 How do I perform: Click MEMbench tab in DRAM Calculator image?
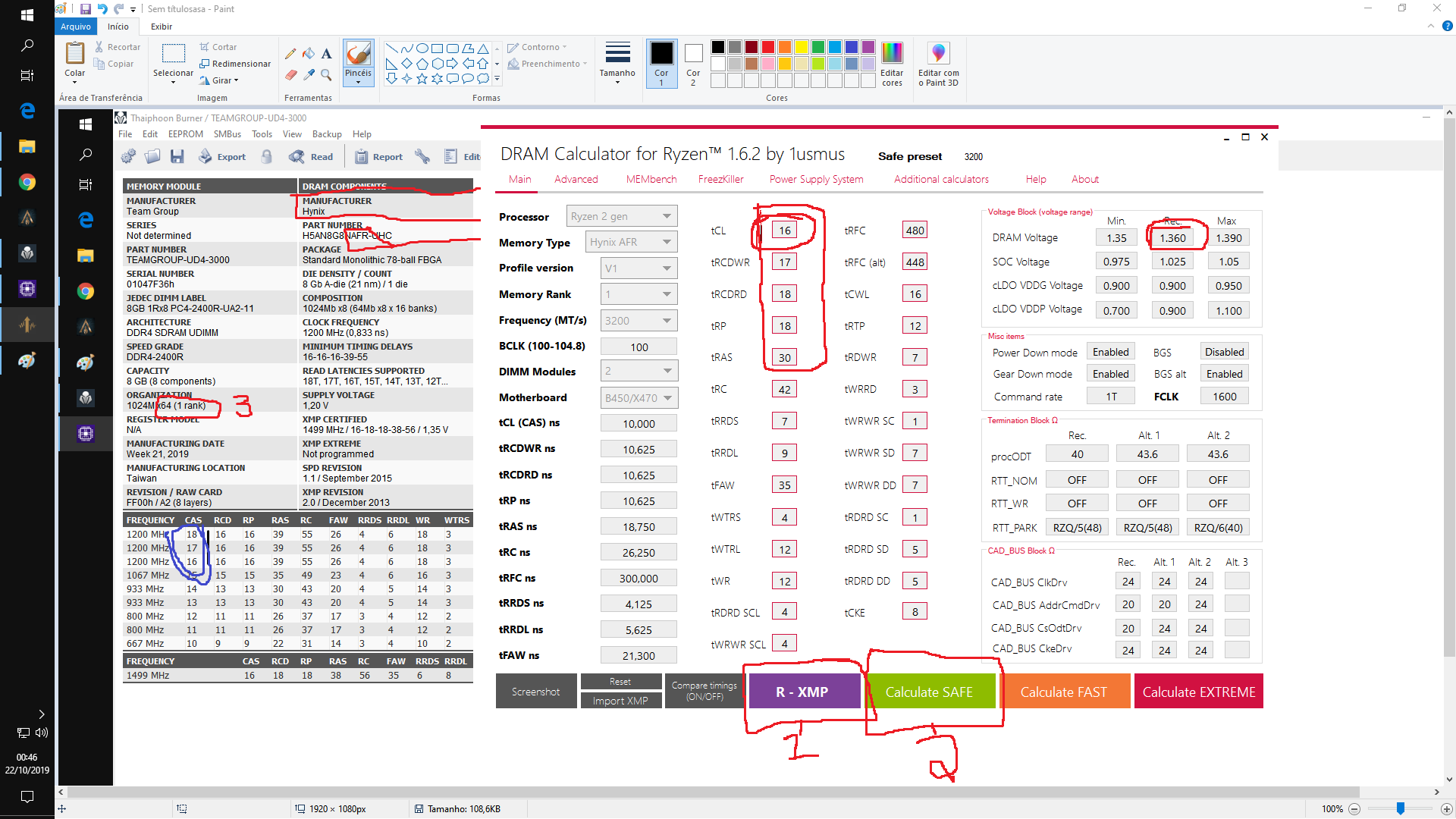point(651,180)
